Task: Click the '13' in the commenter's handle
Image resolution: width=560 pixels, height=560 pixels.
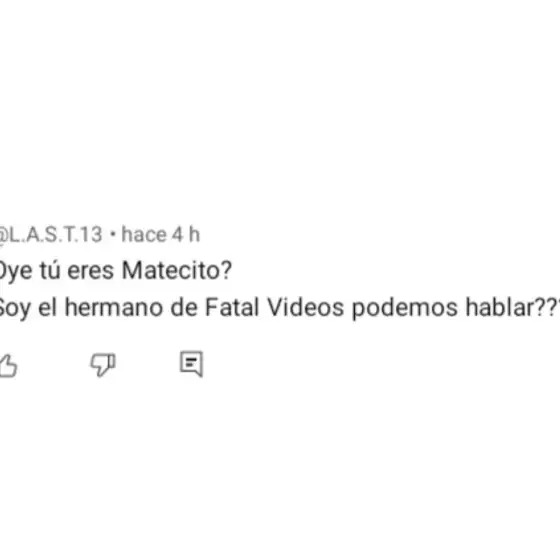Action: 91,235
